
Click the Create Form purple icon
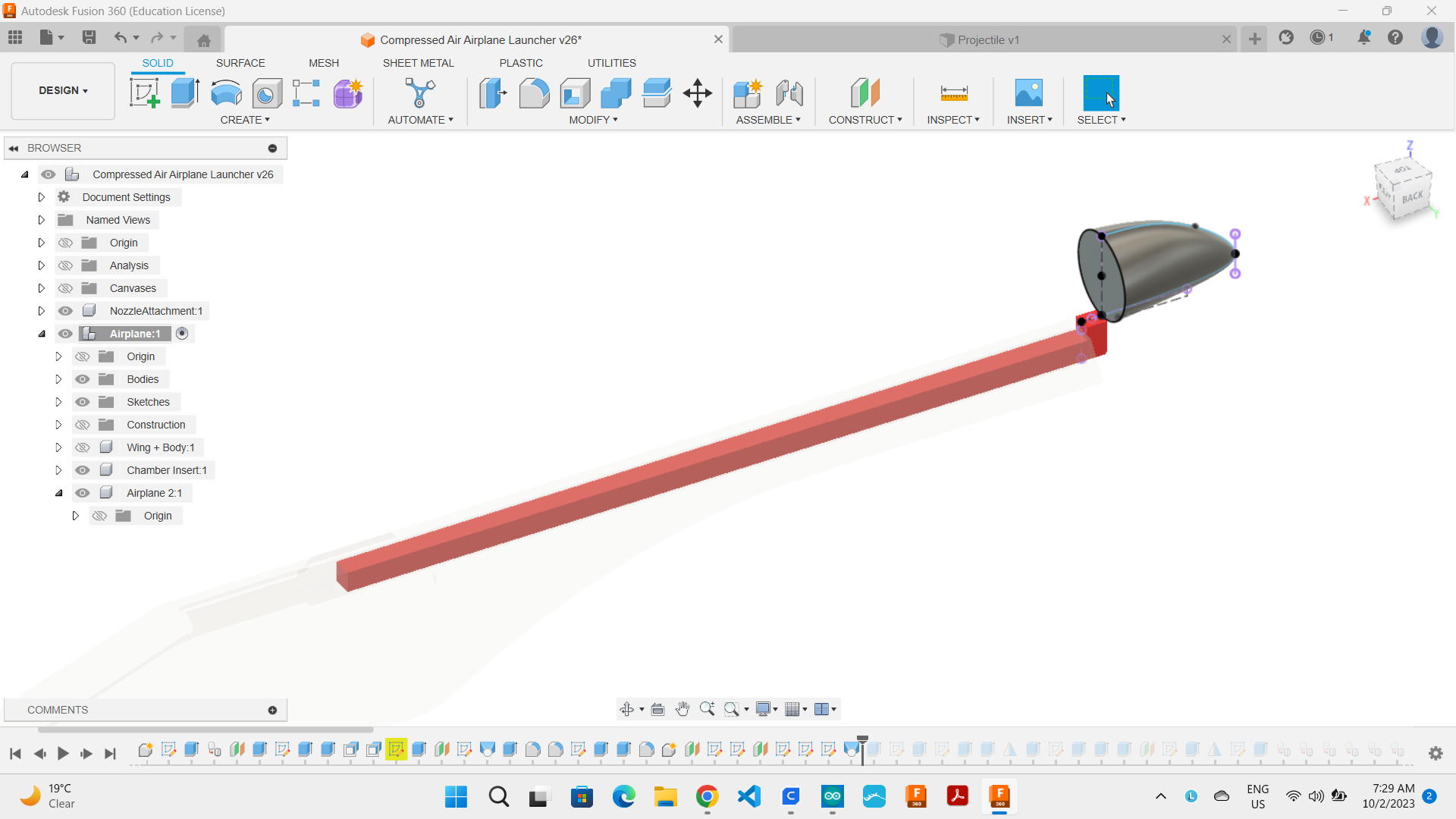click(348, 93)
